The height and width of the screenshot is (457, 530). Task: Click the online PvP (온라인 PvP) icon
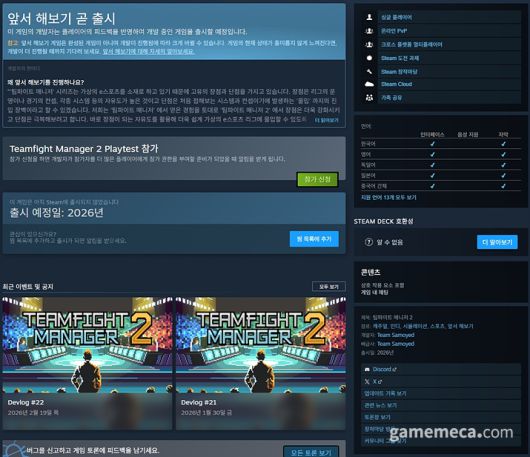tap(369, 31)
